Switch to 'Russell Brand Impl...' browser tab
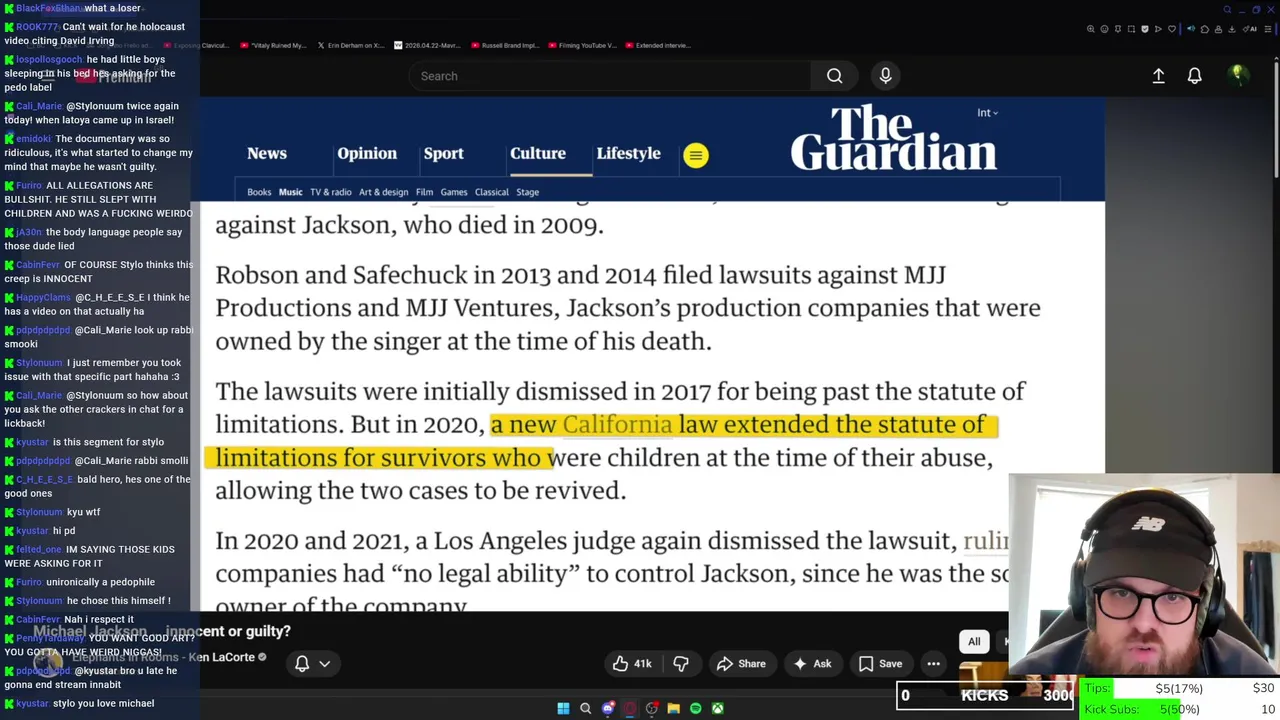Image resolution: width=1280 pixels, height=720 pixels. (504, 45)
